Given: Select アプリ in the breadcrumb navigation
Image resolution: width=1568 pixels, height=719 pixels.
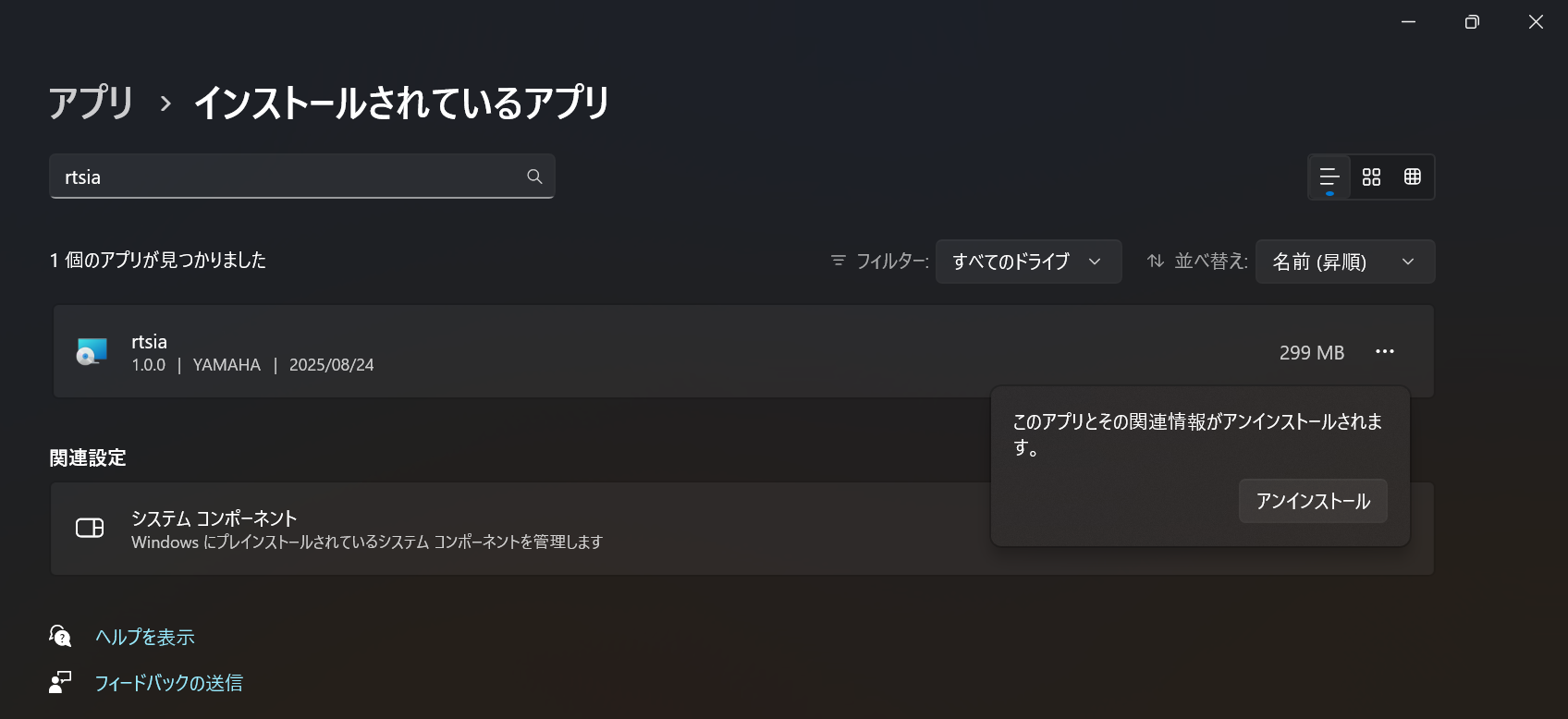Looking at the screenshot, I should (90, 104).
